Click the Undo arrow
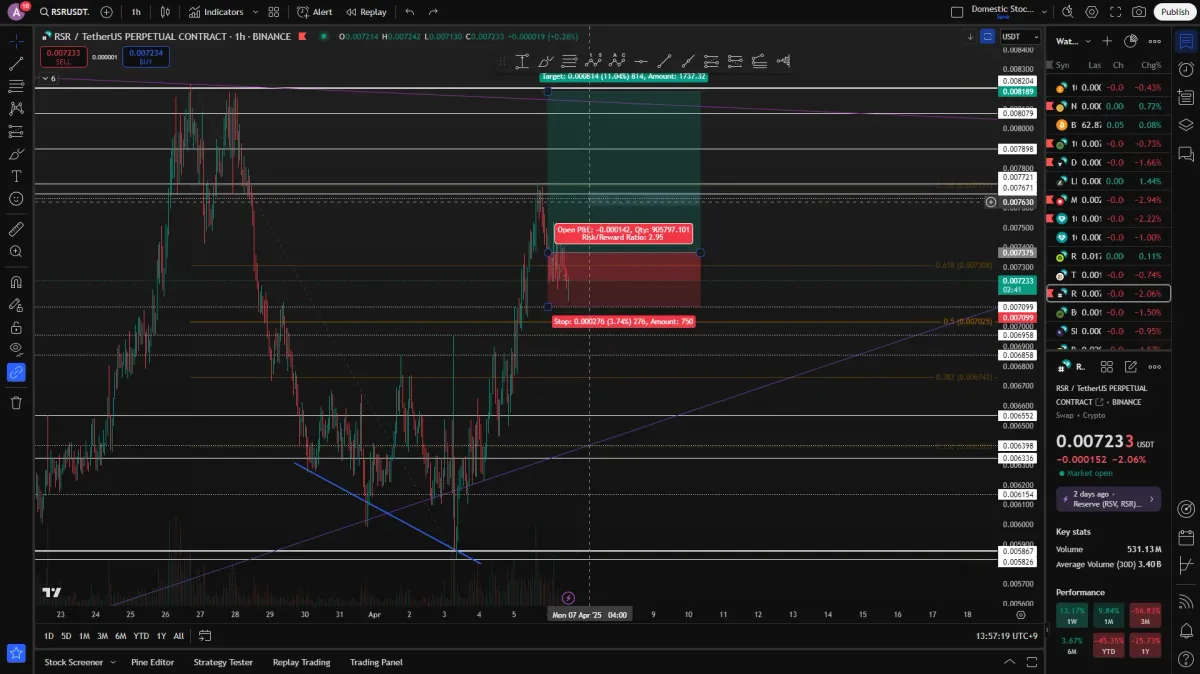The width and height of the screenshot is (1200, 674). 410,12
